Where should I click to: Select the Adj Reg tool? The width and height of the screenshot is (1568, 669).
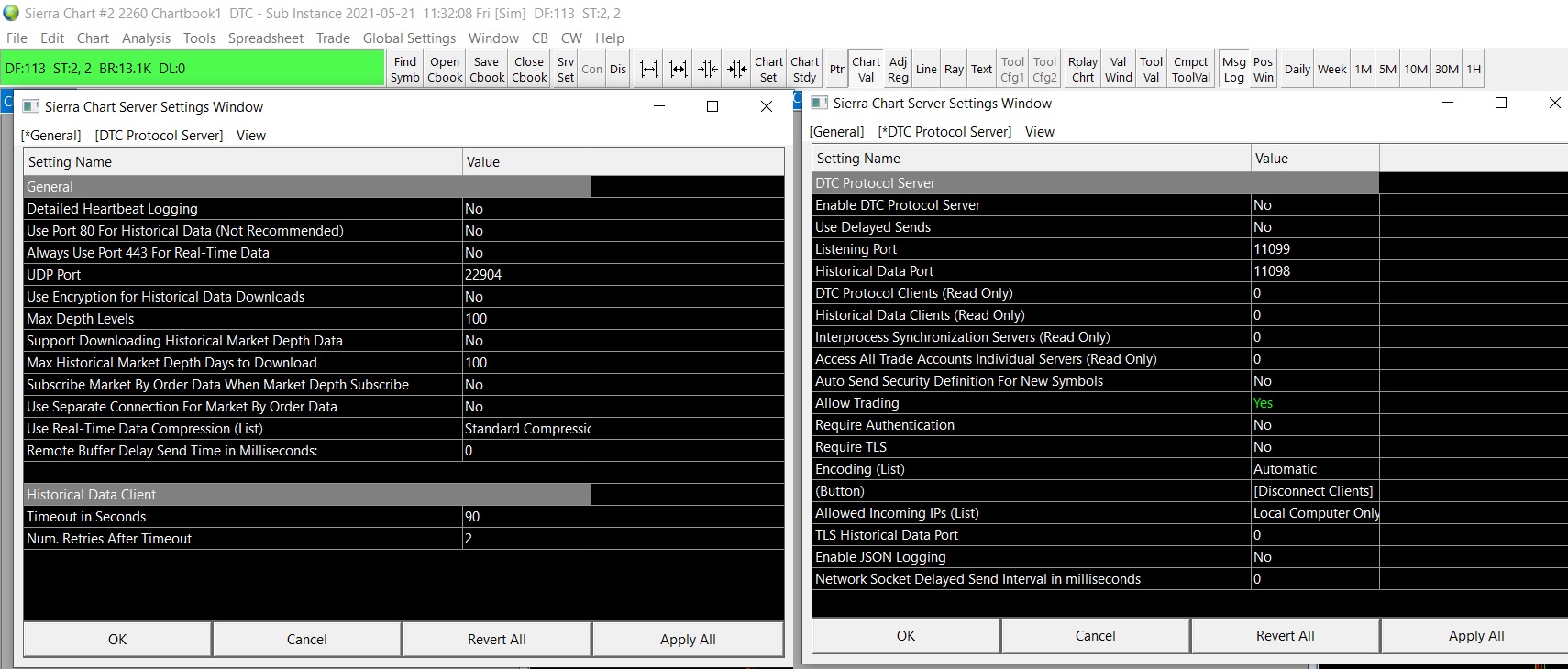pos(898,70)
